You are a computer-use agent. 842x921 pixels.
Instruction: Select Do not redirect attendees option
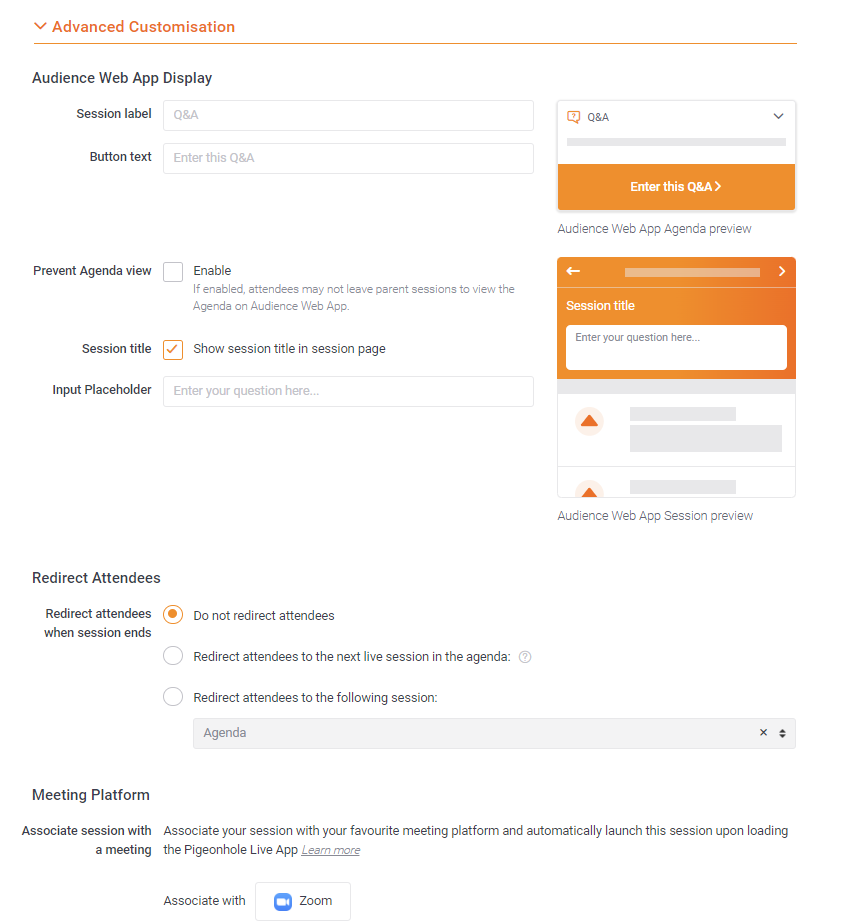coord(173,615)
